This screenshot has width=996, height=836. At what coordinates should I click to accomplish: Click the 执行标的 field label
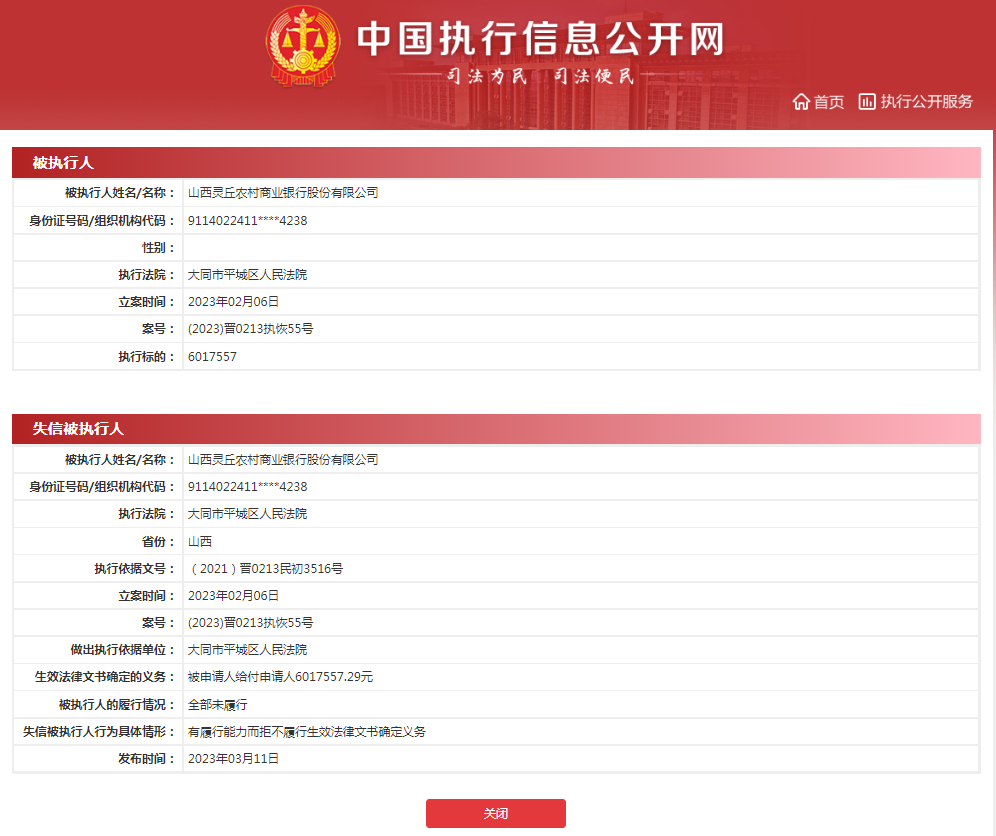(147, 356)
